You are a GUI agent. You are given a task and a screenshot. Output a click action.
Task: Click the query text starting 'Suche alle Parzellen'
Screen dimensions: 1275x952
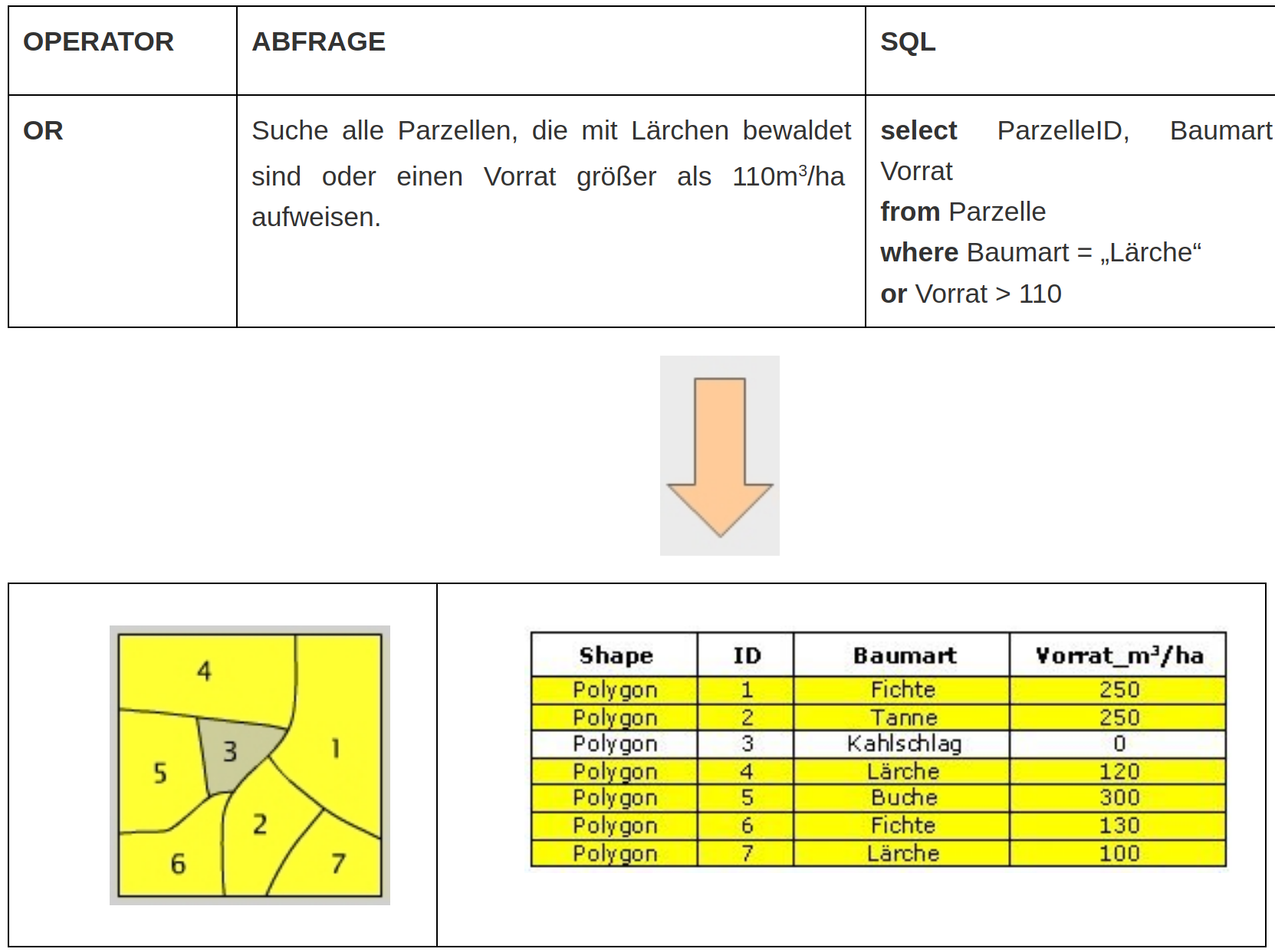coord(551,173)
